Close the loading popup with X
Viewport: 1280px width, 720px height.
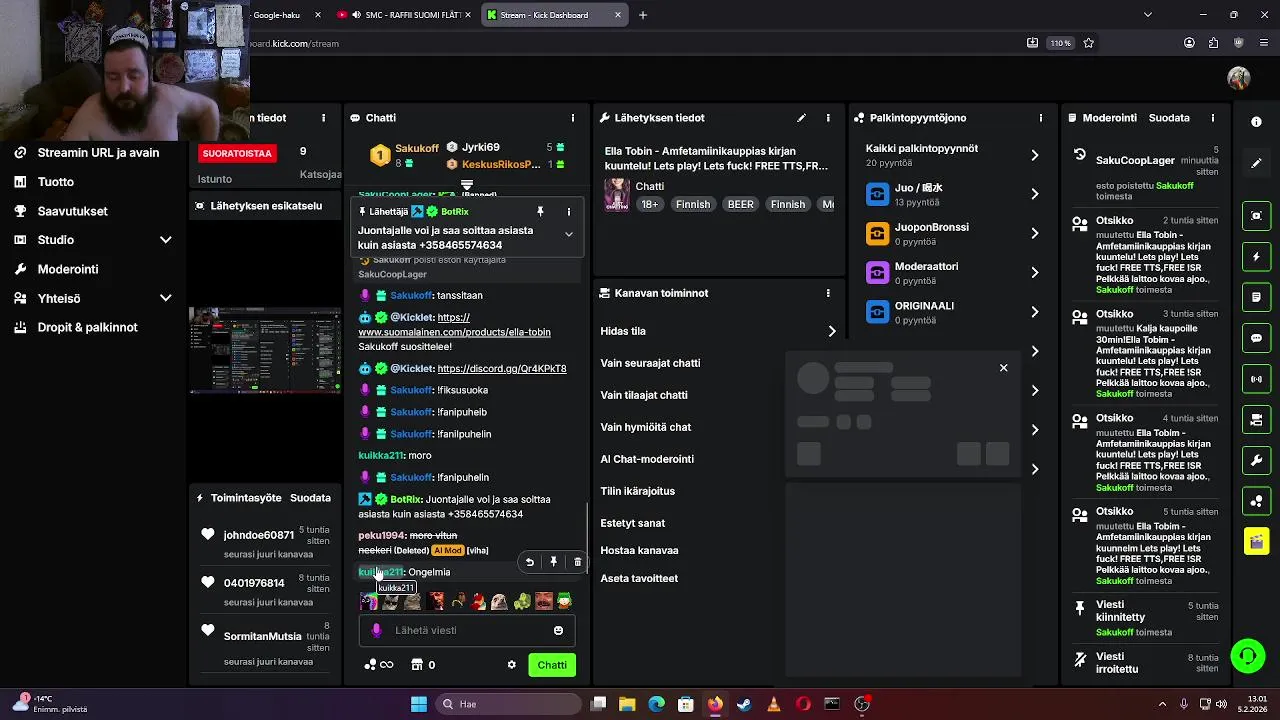coord(1004,368)
